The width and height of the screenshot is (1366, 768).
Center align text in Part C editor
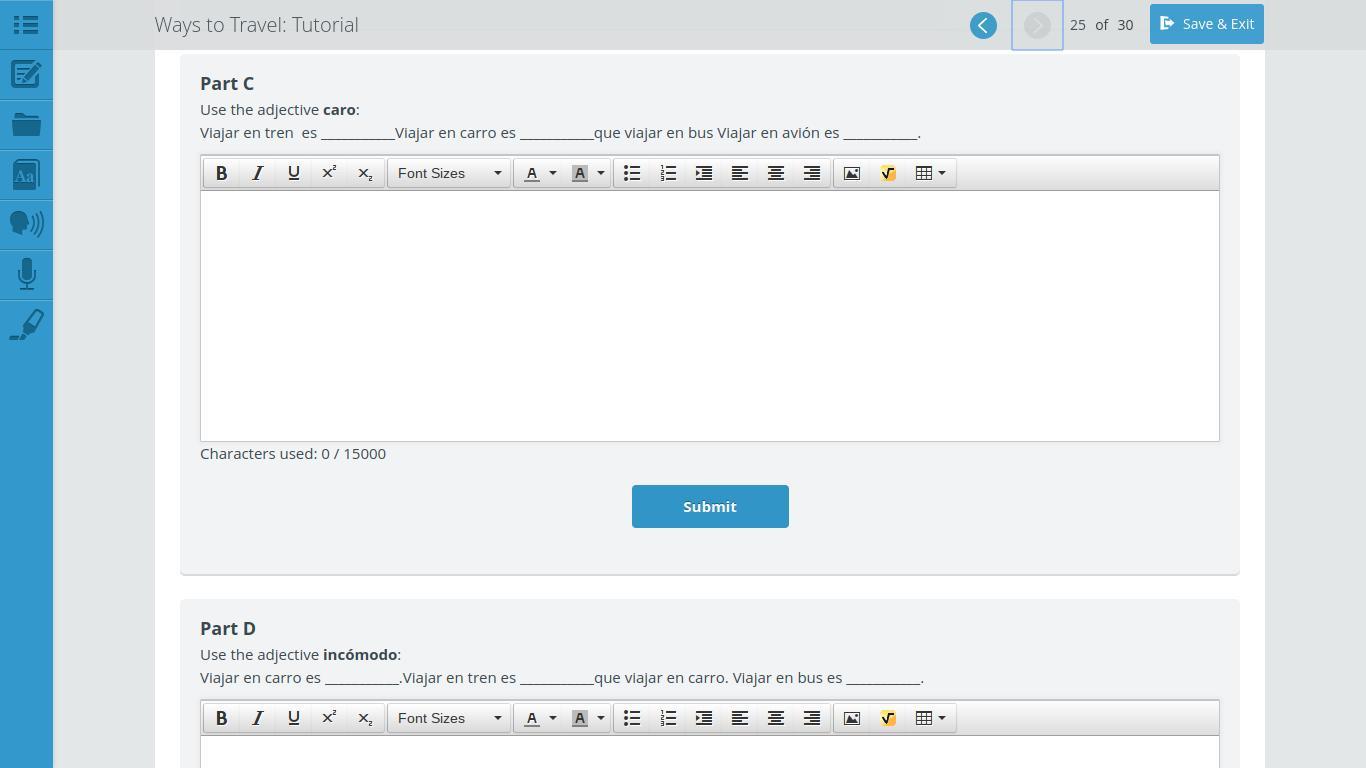(776, 173)
